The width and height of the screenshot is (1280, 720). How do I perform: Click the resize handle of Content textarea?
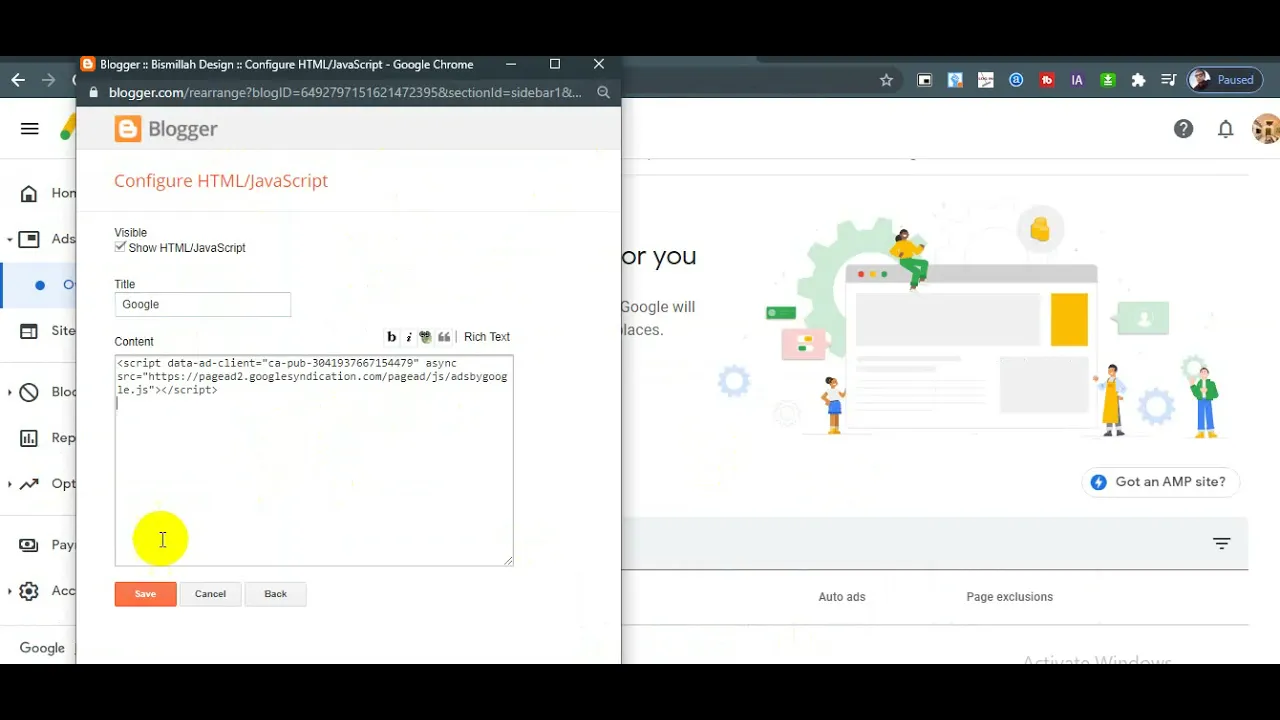[509, 561]
